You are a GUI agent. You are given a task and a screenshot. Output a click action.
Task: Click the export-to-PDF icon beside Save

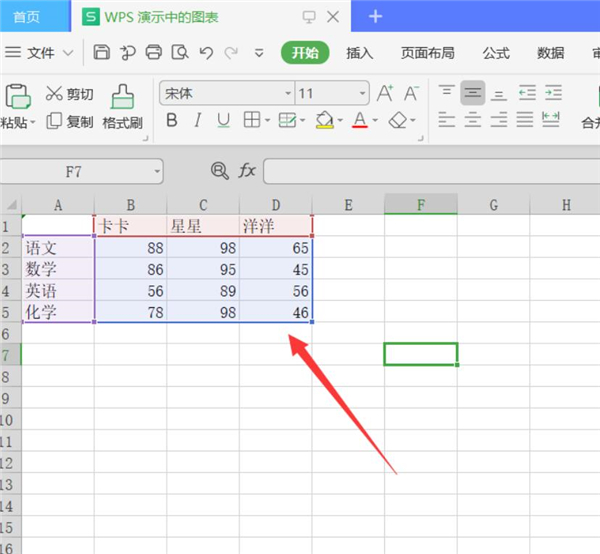tap(127, 52)
